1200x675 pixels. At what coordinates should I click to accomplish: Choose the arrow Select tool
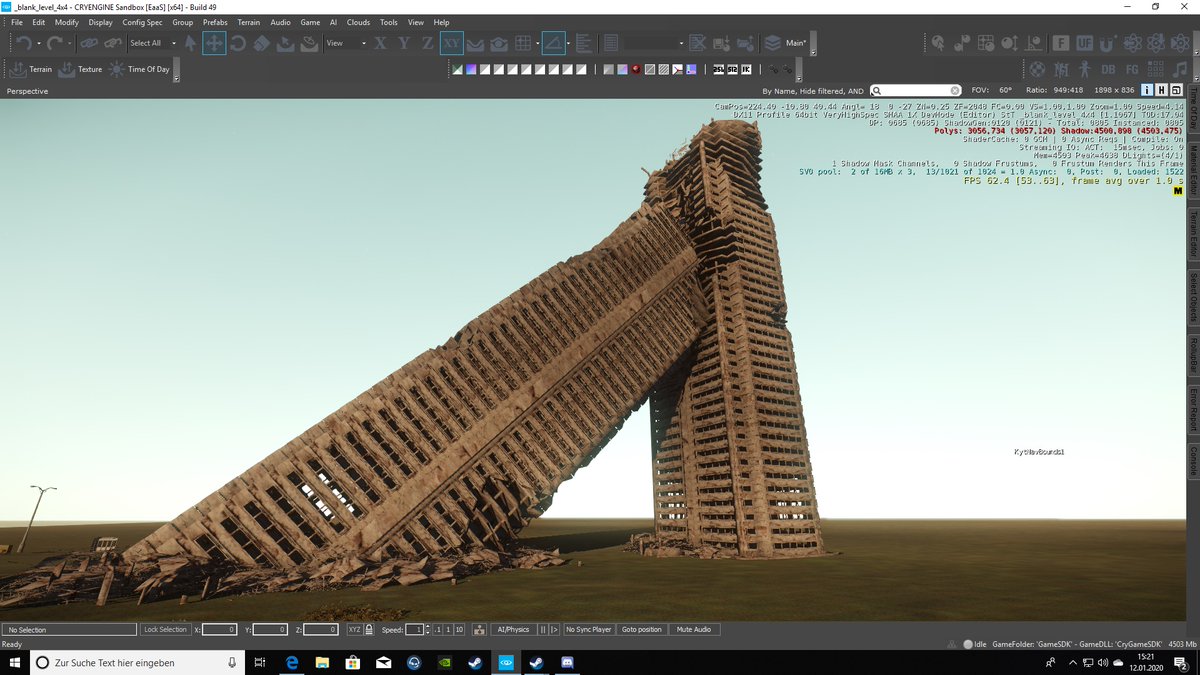click(191, 43)
